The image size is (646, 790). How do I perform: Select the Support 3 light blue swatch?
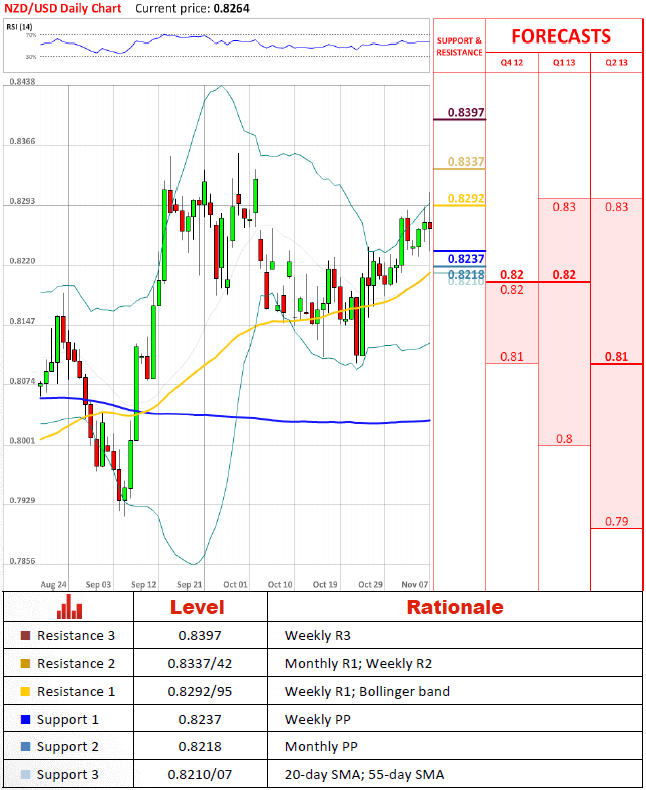25,775
